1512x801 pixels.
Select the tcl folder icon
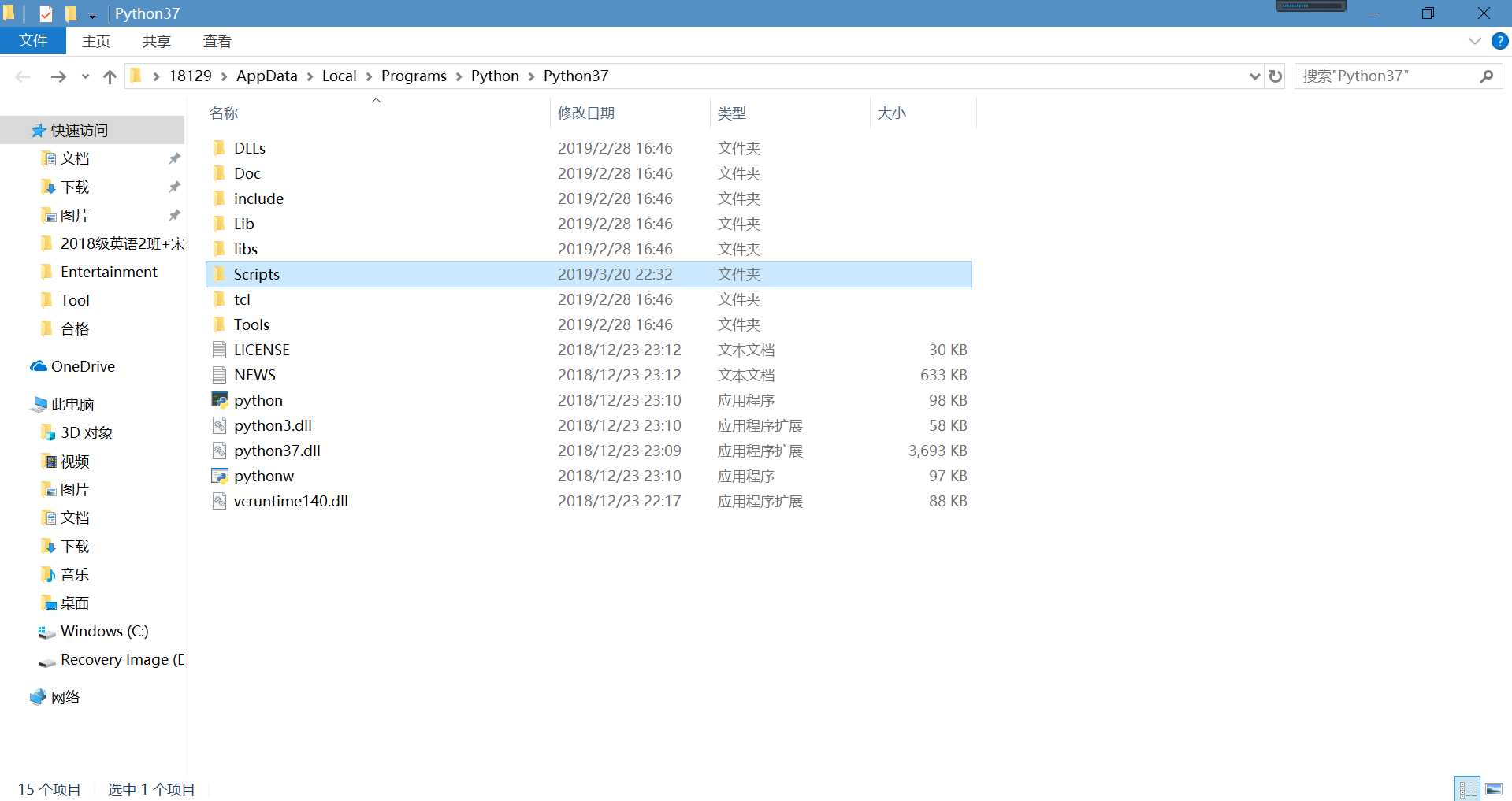pyautogui.click(x=220, y=299)
